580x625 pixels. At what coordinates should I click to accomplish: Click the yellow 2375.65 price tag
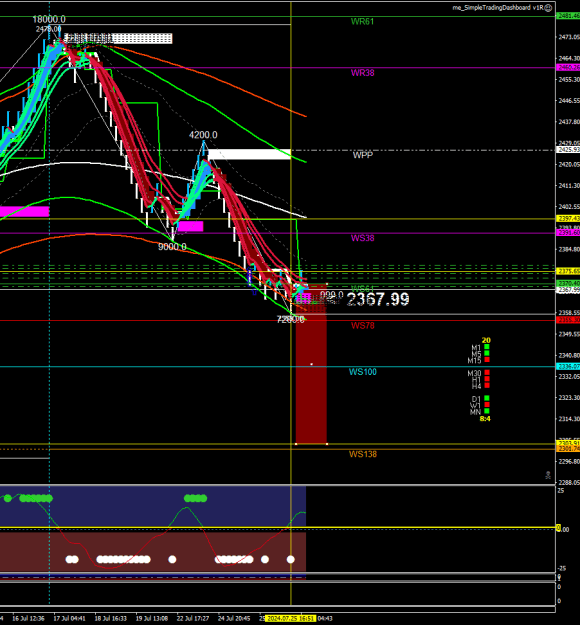(568, 271)
